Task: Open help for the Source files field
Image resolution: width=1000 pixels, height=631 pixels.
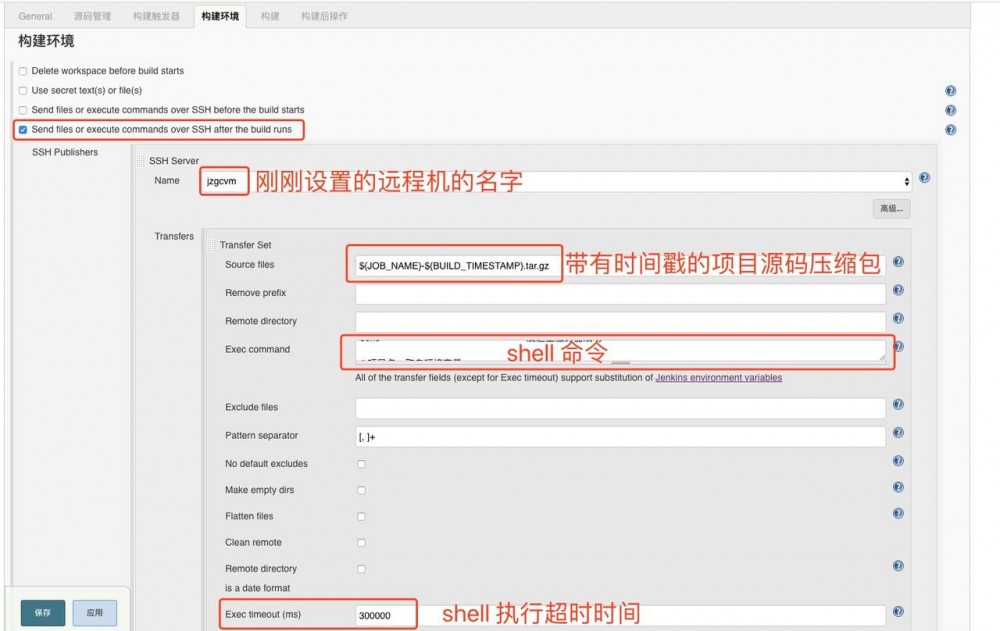Action: [x=898, y=262]
